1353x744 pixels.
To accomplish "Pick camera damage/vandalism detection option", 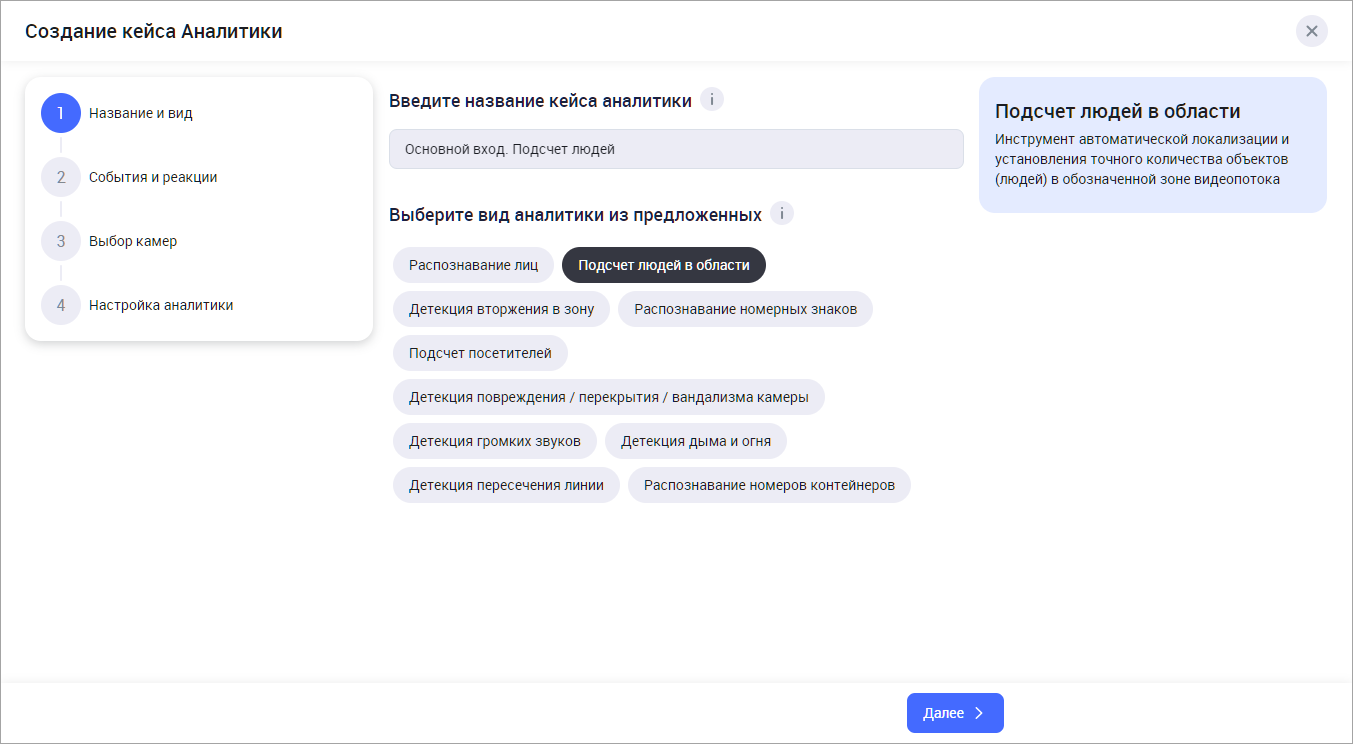I will (608, 397).
